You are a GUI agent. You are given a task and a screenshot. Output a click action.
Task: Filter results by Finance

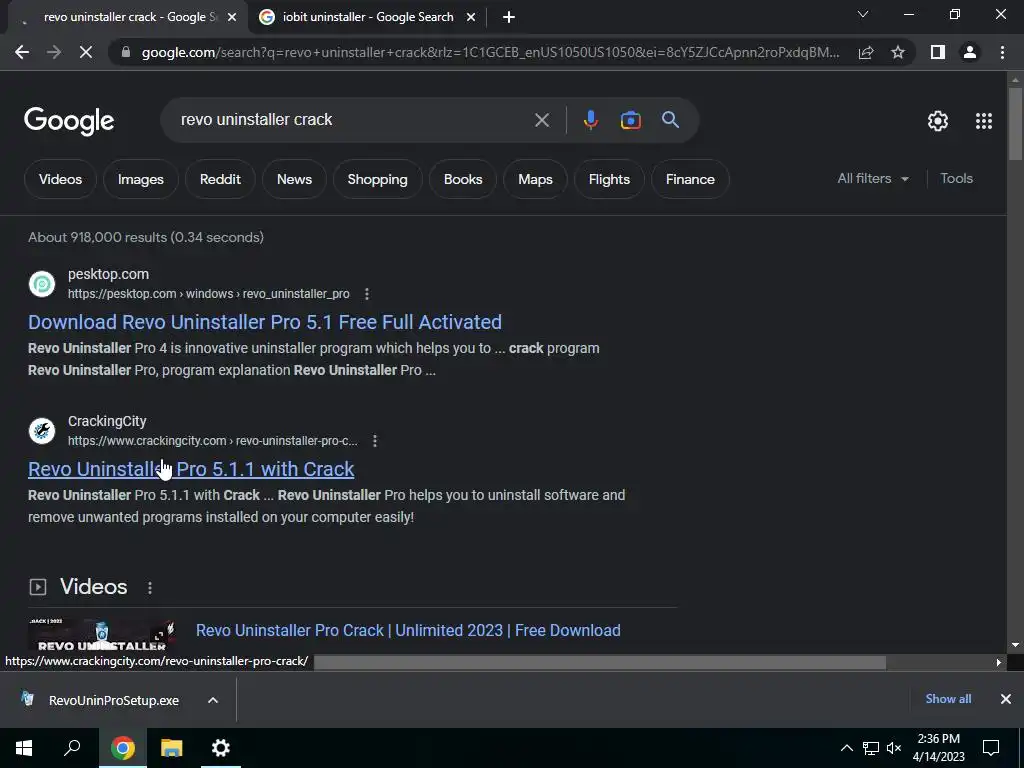[x=690, y=179]
